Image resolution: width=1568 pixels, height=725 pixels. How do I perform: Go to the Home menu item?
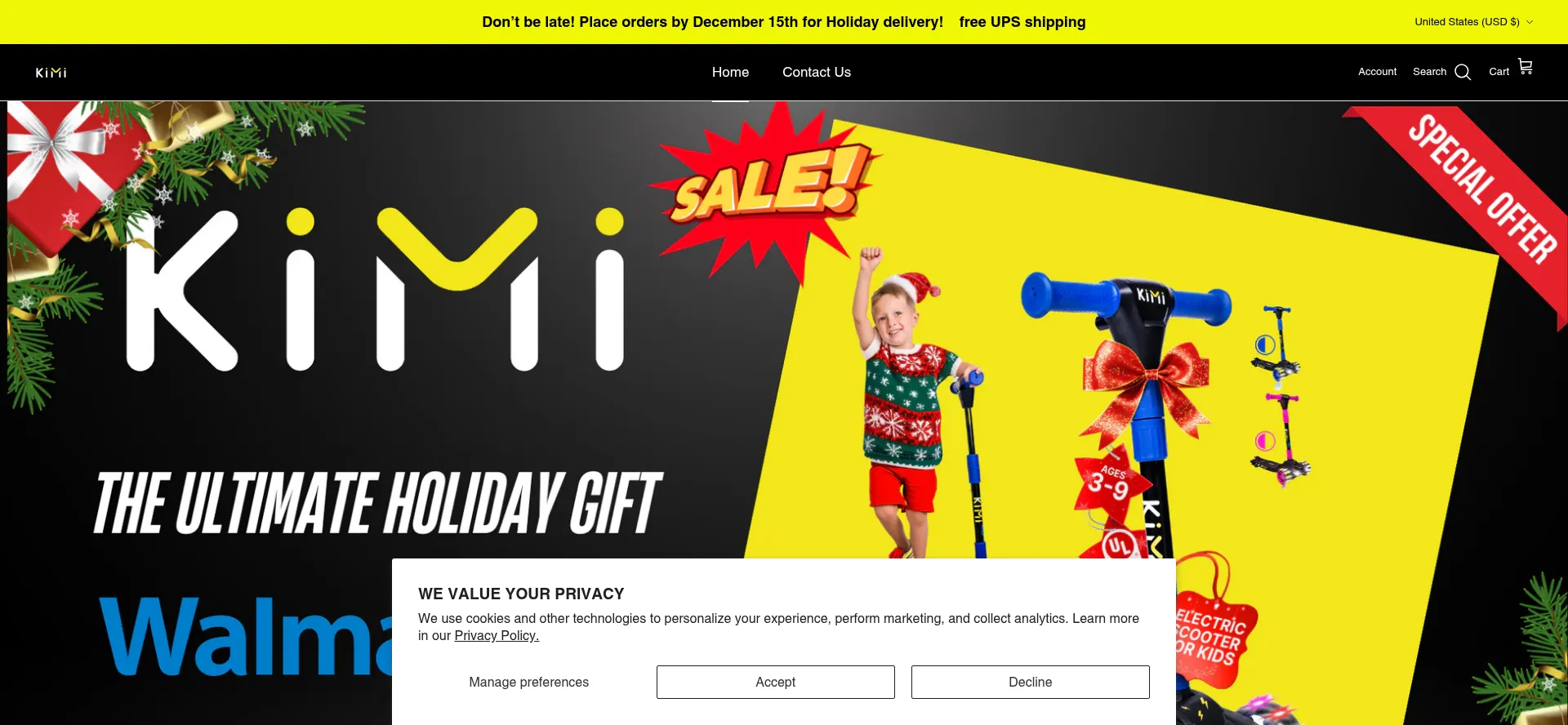point(730,72)
